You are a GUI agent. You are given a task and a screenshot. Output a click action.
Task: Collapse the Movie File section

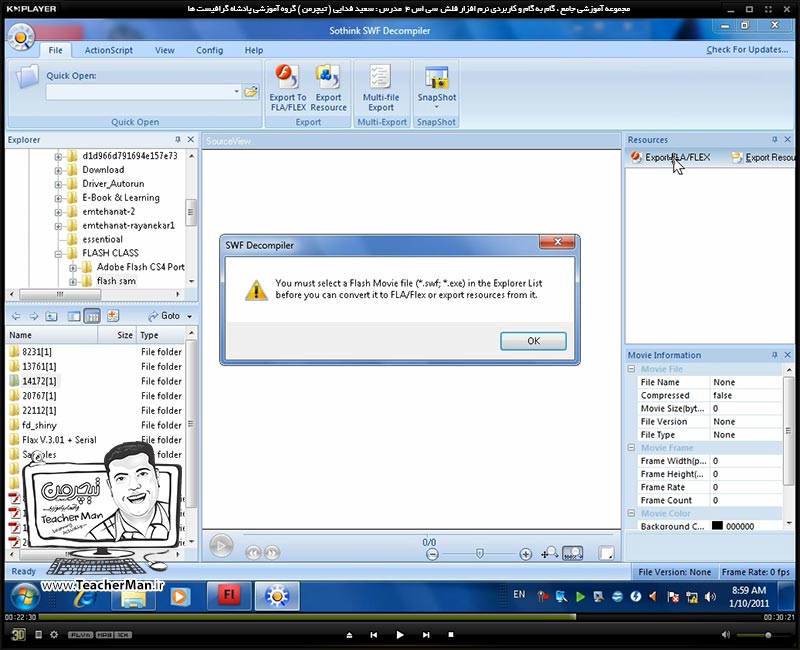click(631, 369)
